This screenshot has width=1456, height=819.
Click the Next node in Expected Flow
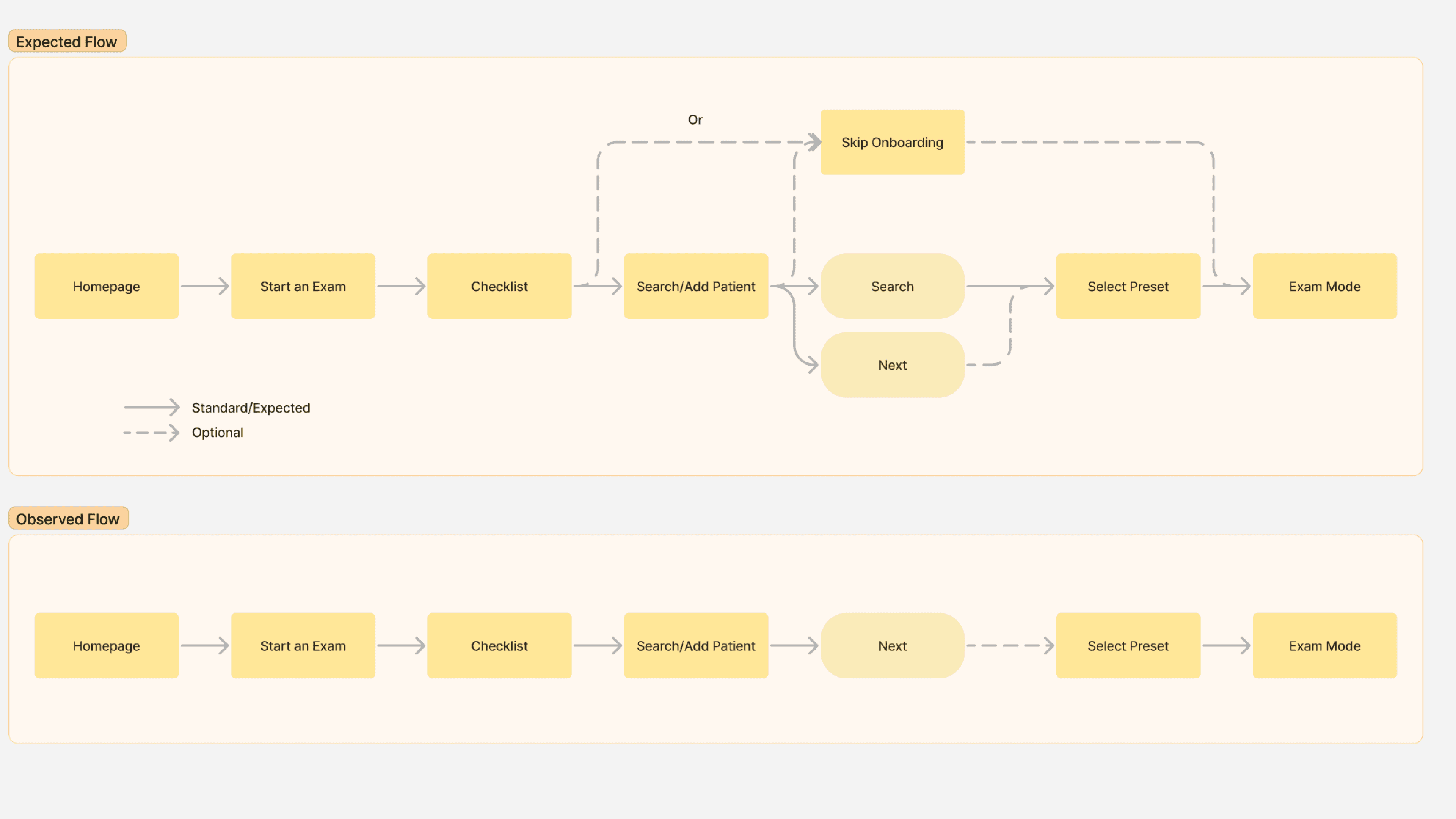(893, 364)
